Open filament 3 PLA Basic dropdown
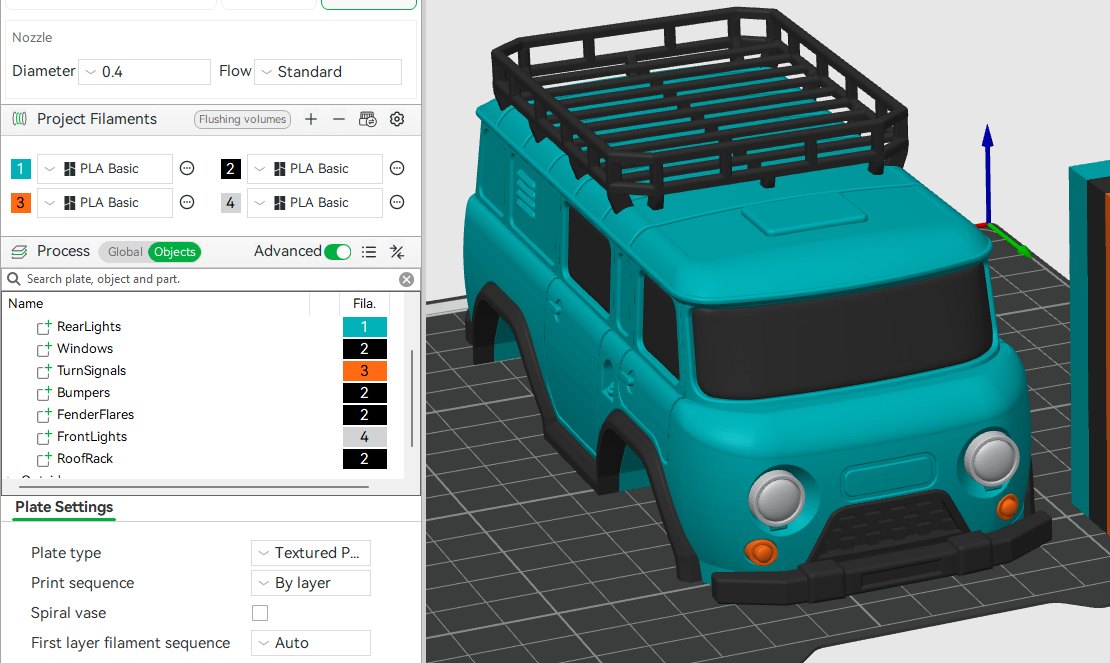This screenshot has width=1110, height=663. (105, 202)
